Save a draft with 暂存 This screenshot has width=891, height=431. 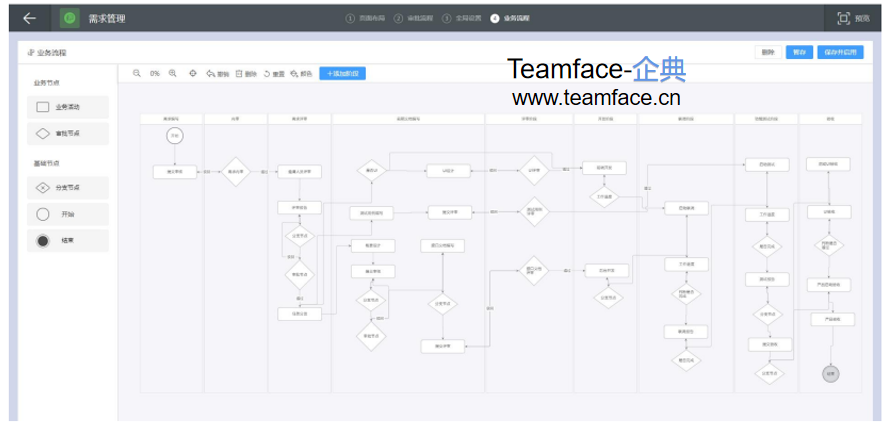(x=800, y=52)
